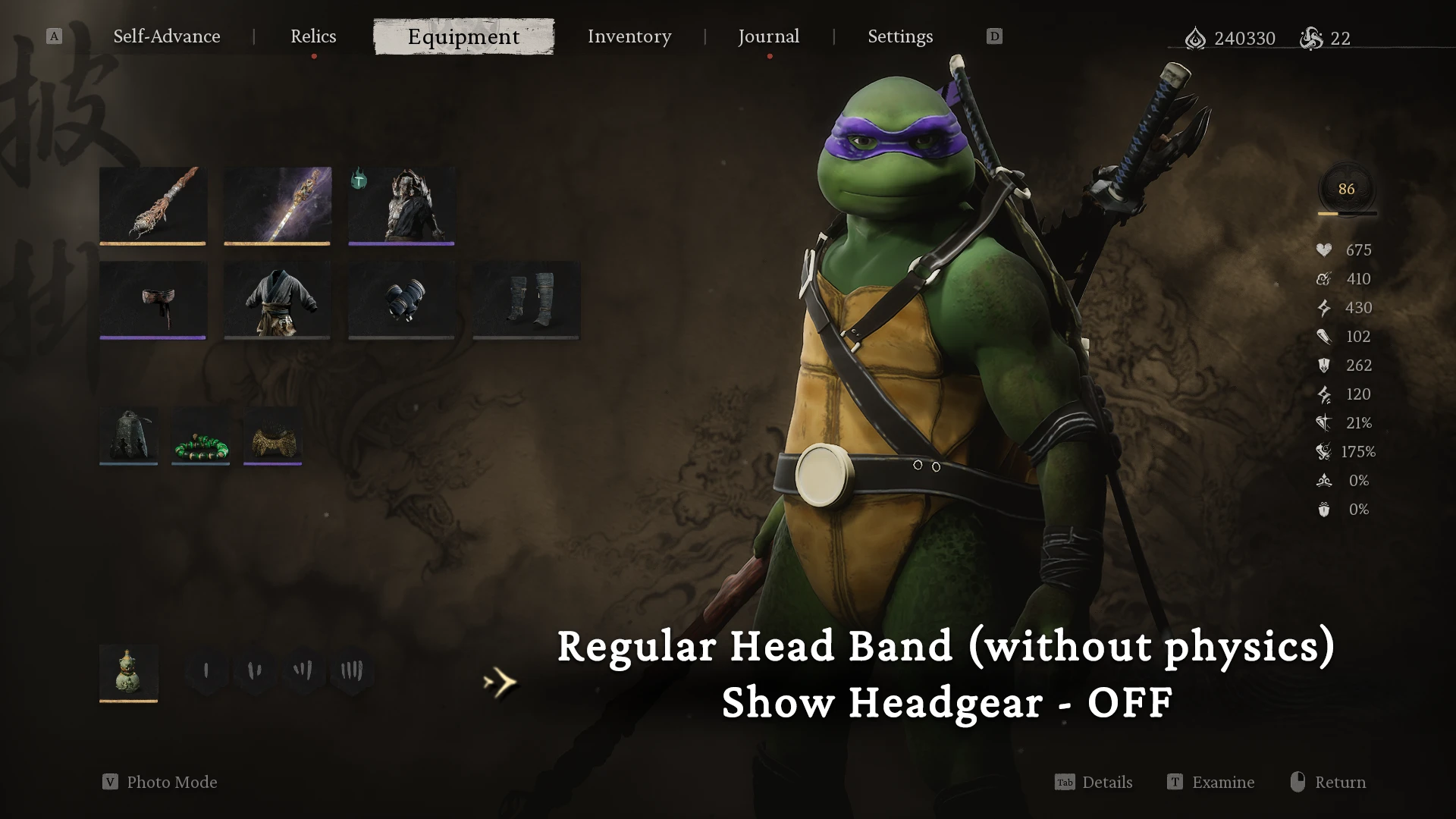
Task: Activate Photo Mode
Action: [x=160, y=782]
